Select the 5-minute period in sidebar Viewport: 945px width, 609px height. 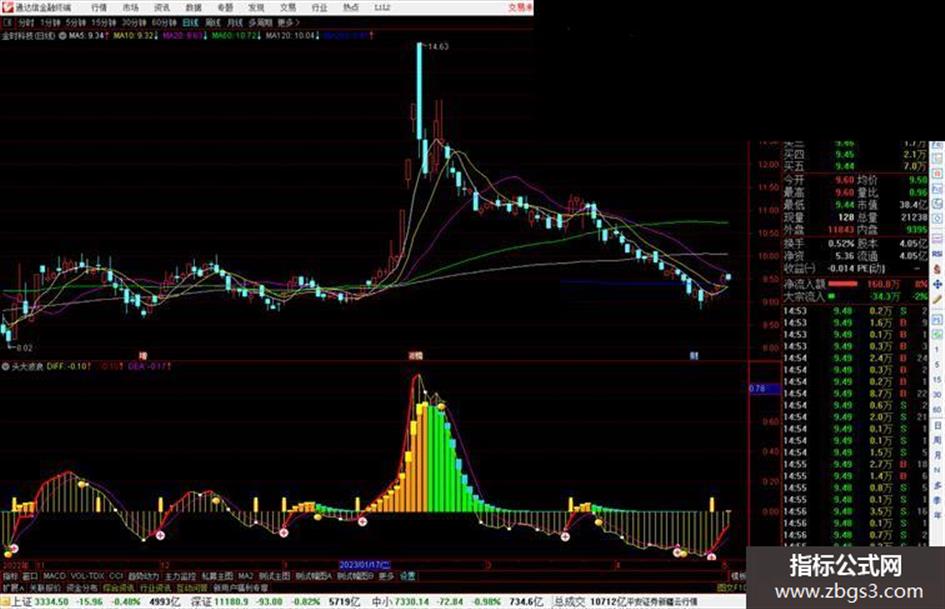coord(937,365)
